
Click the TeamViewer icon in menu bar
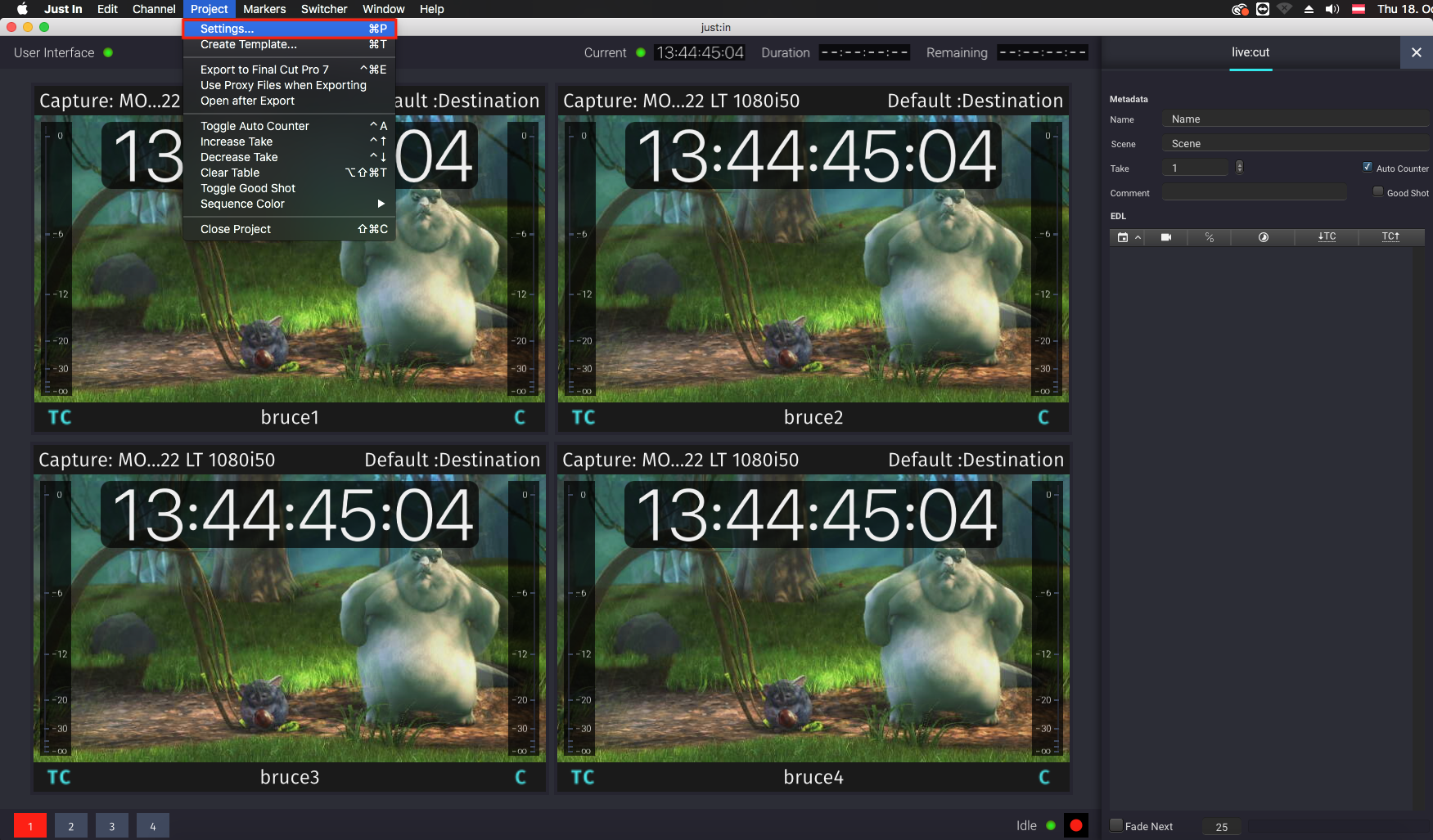(1263, 9)
